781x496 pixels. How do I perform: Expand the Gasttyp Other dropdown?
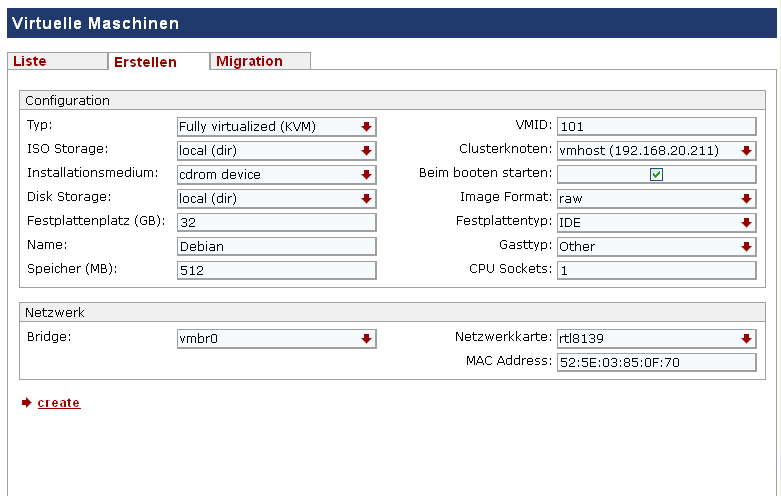[x=656, y=247]
